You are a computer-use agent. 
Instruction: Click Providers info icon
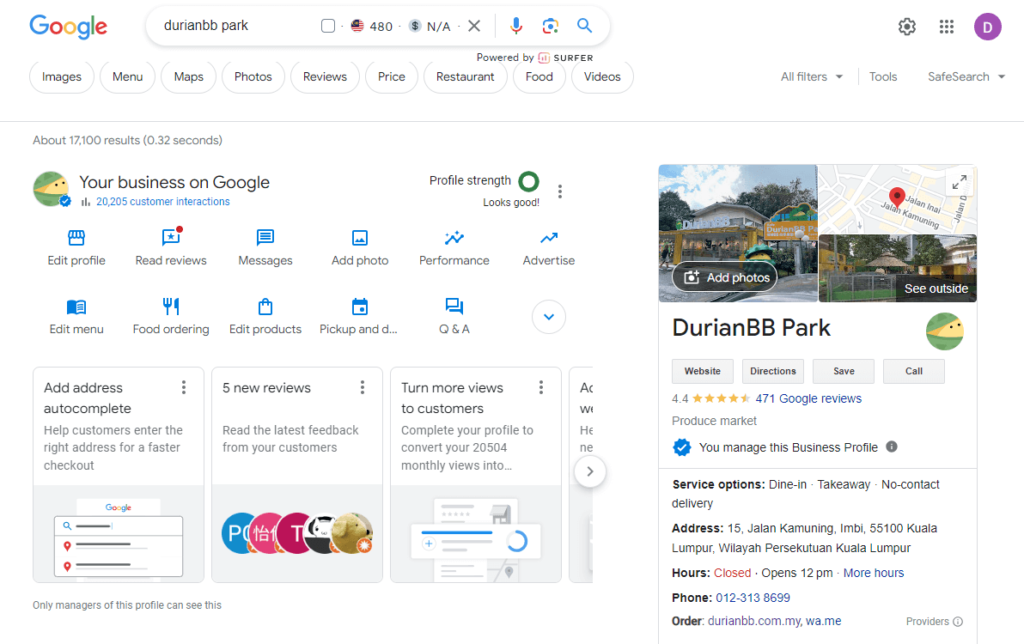(957, 621)
